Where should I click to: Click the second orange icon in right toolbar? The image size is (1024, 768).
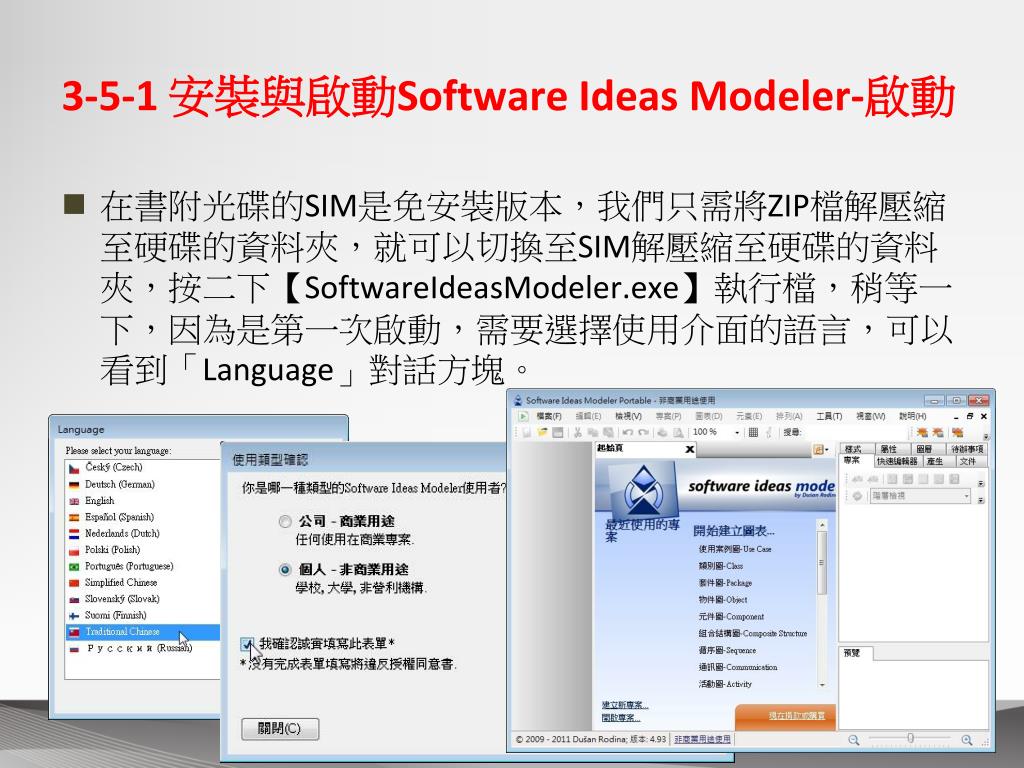(x=938, y=432)
